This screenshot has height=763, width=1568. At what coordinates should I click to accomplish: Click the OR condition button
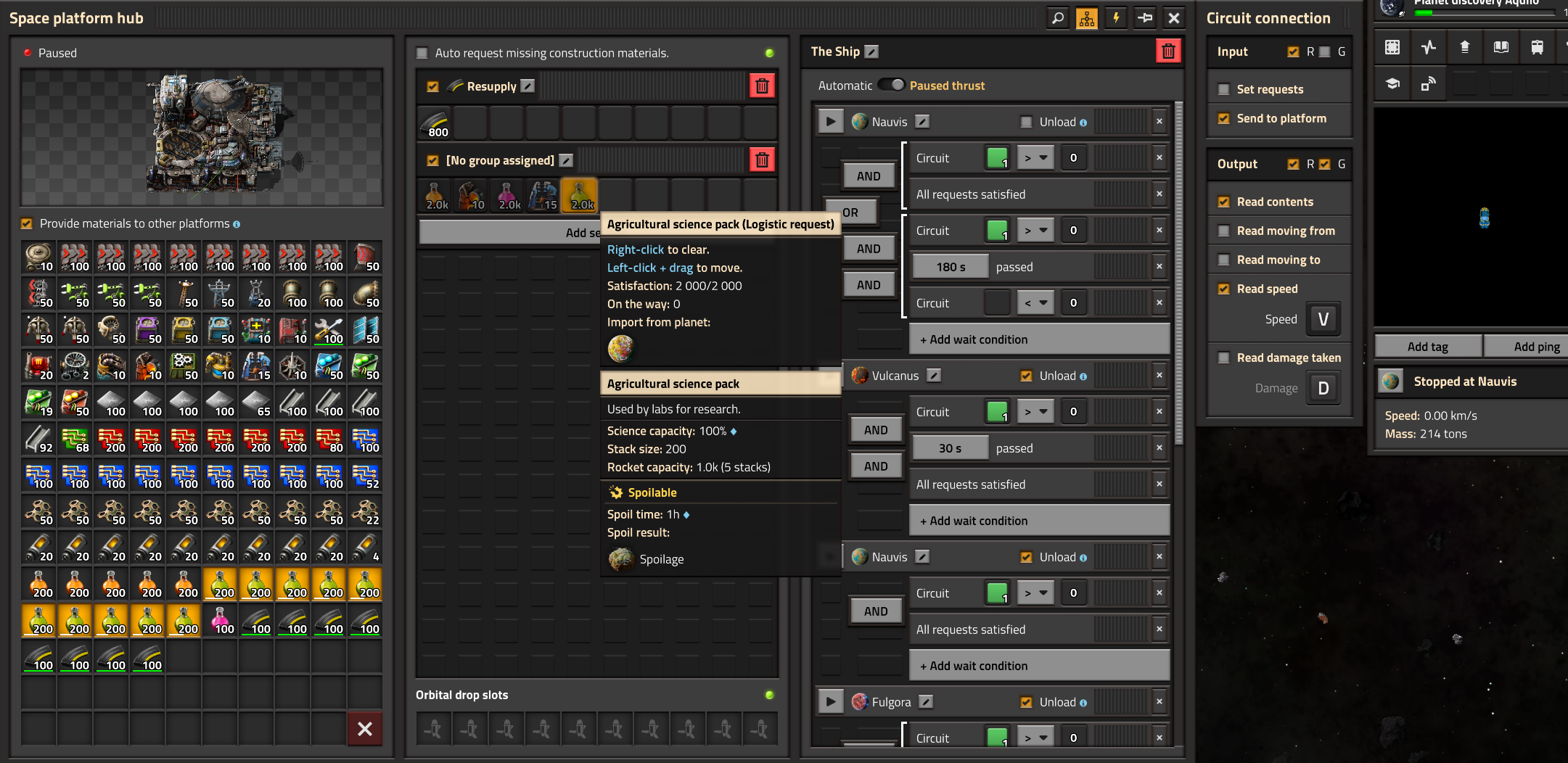850,213
